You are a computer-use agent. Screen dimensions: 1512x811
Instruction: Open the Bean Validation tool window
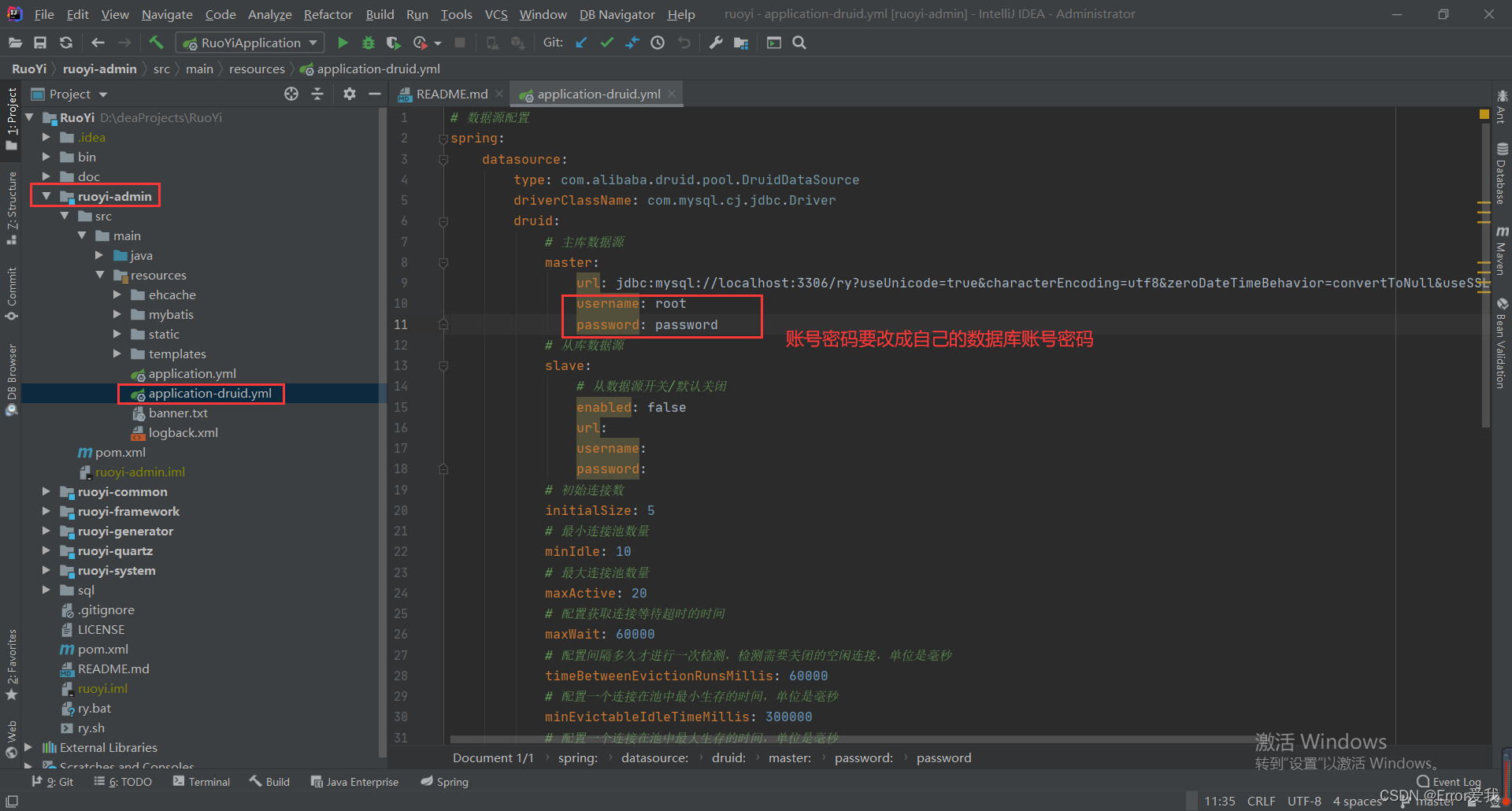[x=1502, y=343]
